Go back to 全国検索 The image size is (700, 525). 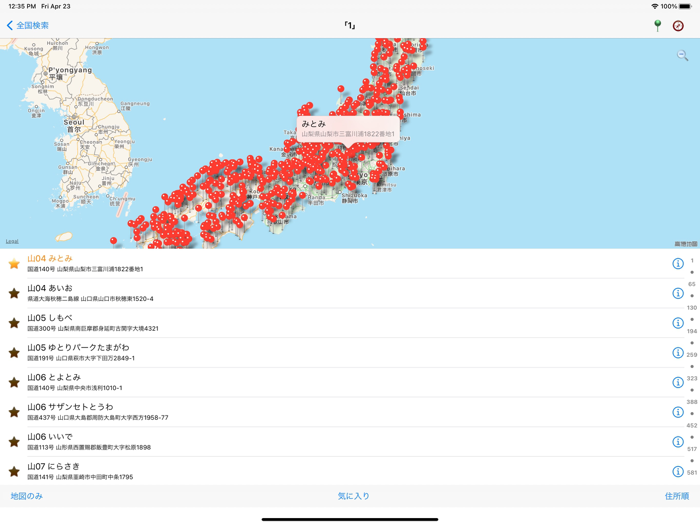tap(28, 25)
